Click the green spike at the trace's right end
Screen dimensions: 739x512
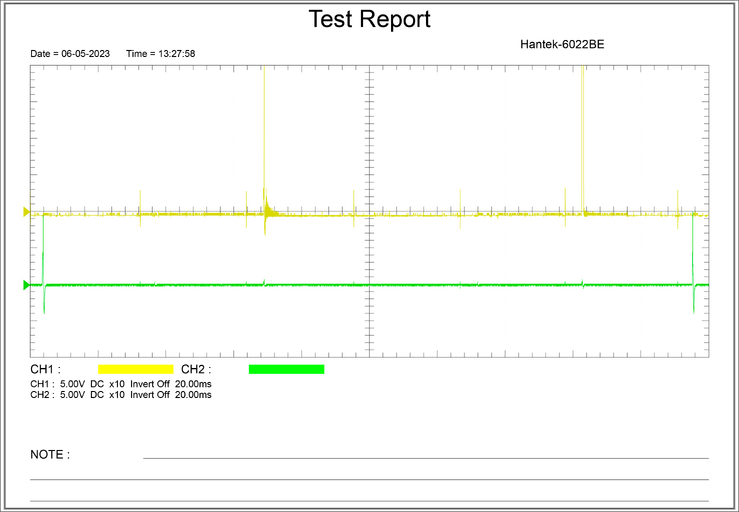(694, 260)
